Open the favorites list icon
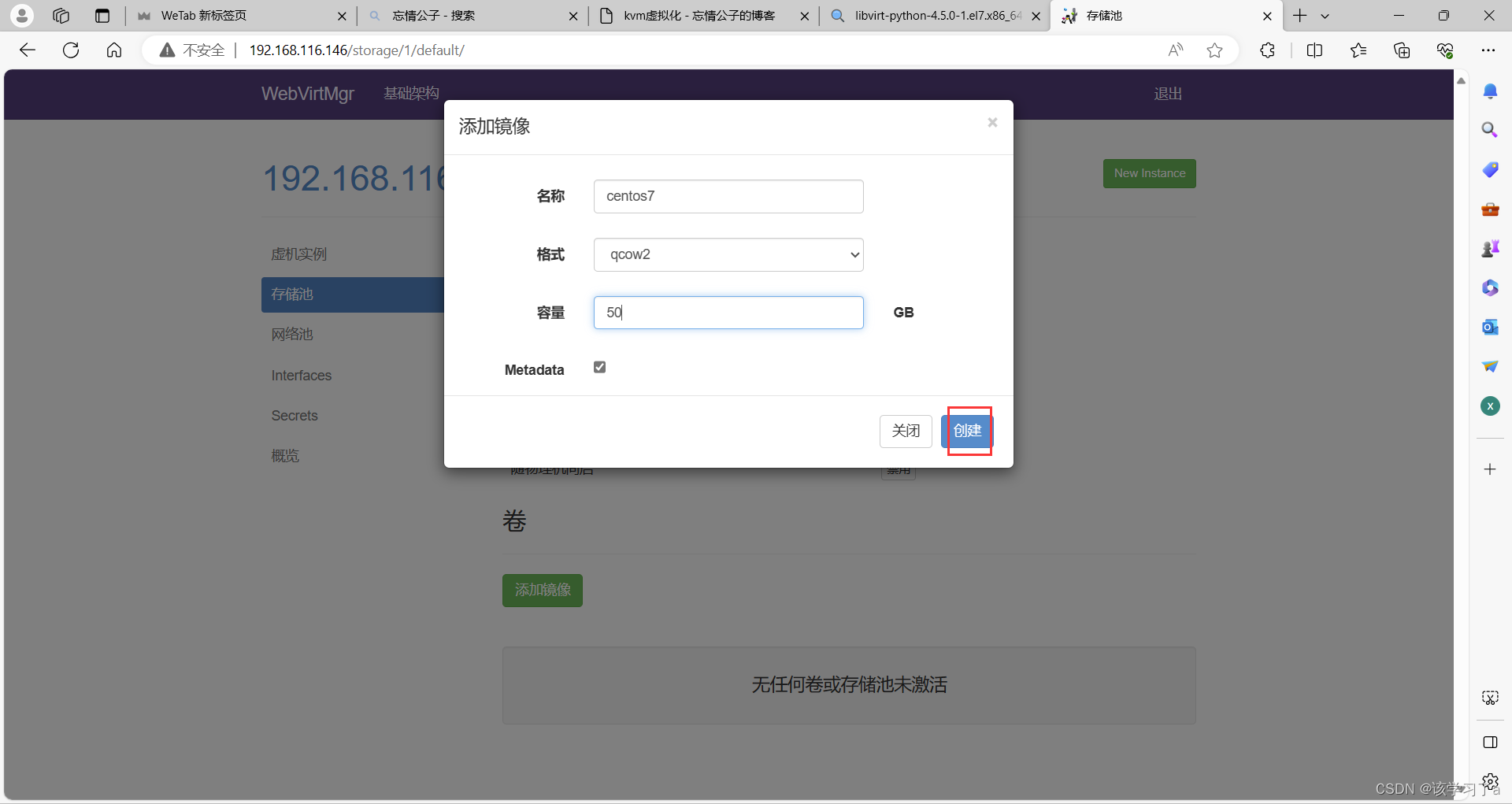The height and width of the screenshot is (804, 1512). (1358, 50)
